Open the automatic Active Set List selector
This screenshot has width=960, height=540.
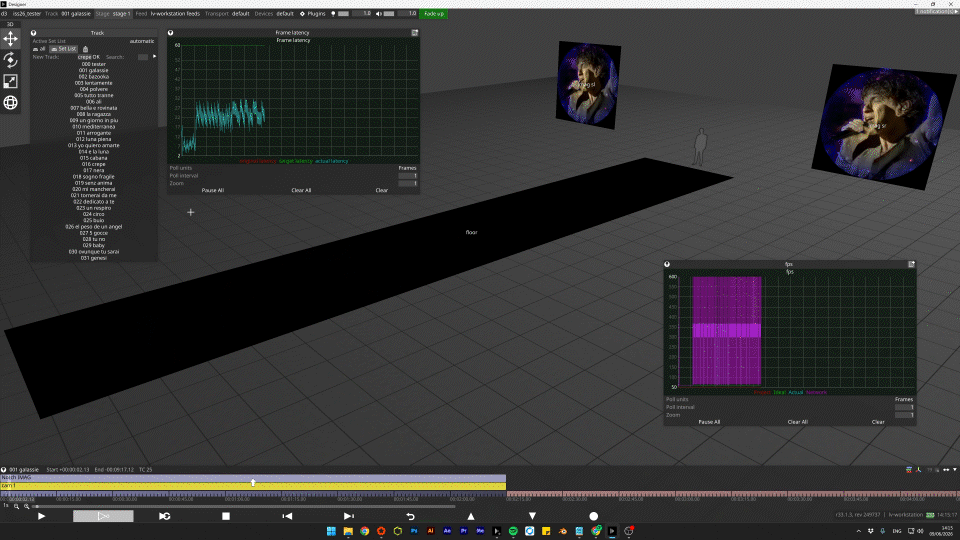pos(141,41)
